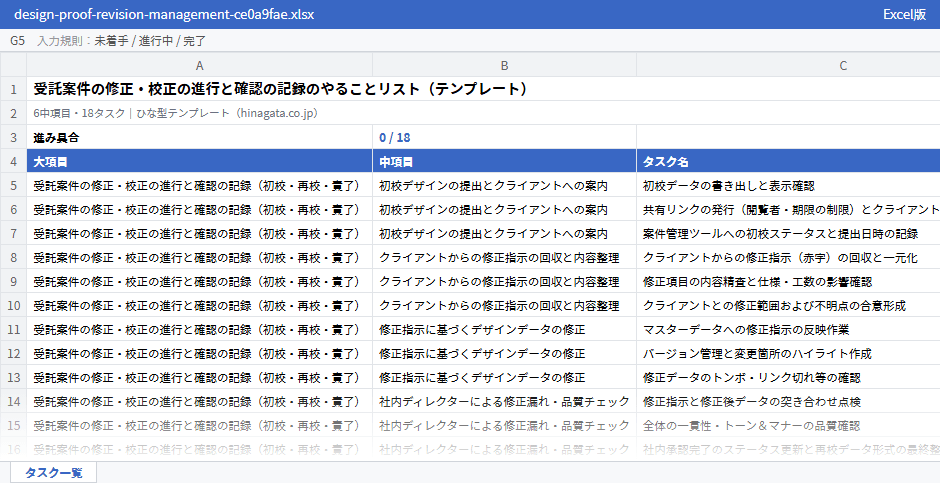Click row 8's クライアントからの修正指示の回収と内容整理 cell
The image size is (940, 483).
[504, 258]
